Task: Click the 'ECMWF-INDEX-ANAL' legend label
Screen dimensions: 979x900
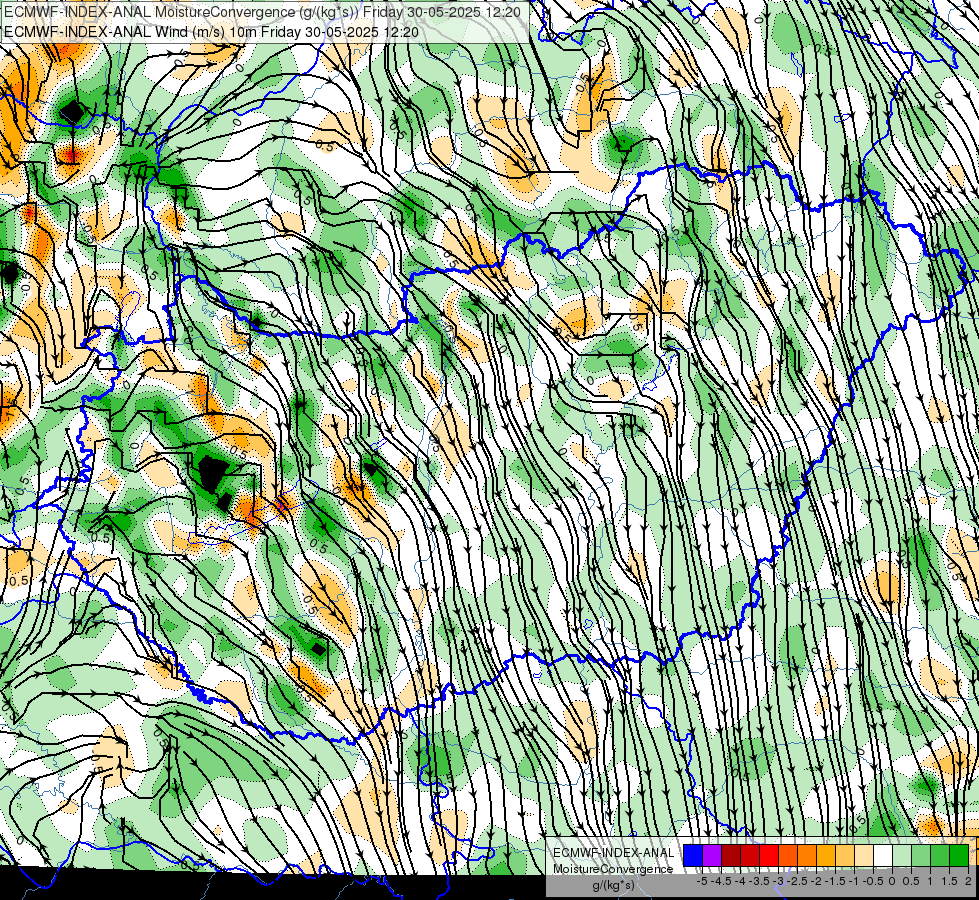Action: point(613,853)
